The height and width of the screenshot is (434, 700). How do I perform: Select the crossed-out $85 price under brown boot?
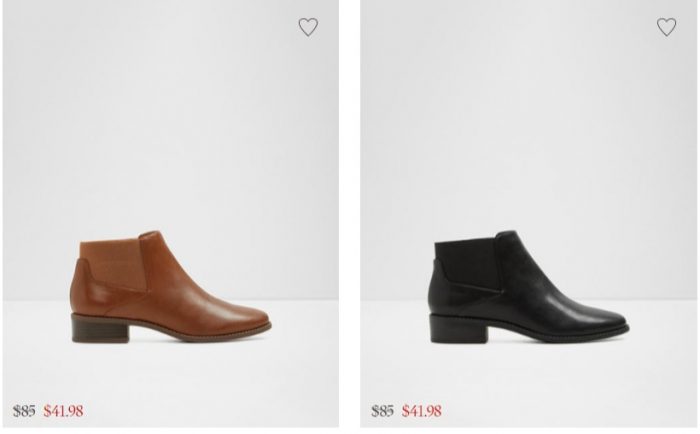[x=24, y=411]
